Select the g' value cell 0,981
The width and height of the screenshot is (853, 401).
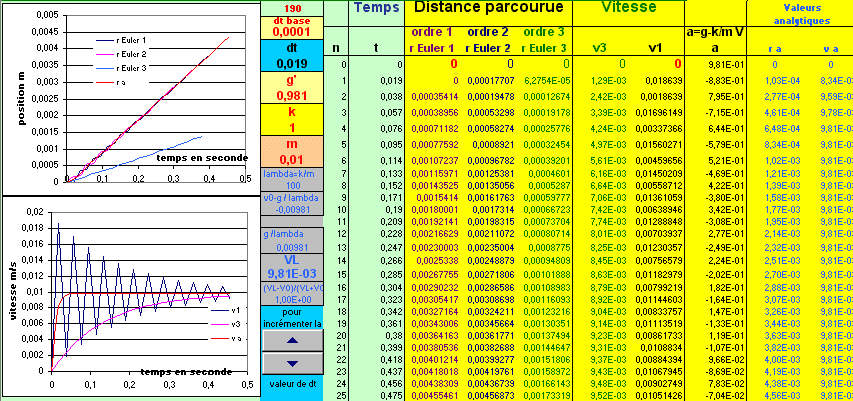292,96
